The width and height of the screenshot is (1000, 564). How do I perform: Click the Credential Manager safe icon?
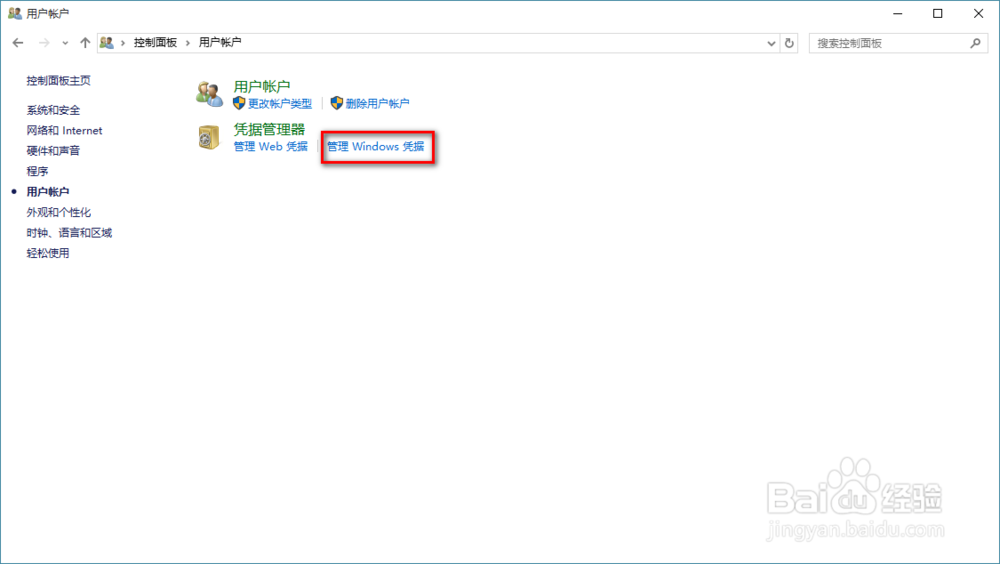coord(209,137)
